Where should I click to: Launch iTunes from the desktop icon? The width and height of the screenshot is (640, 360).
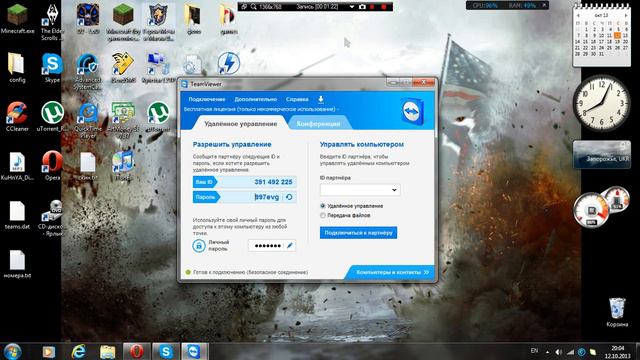(123, 166)
